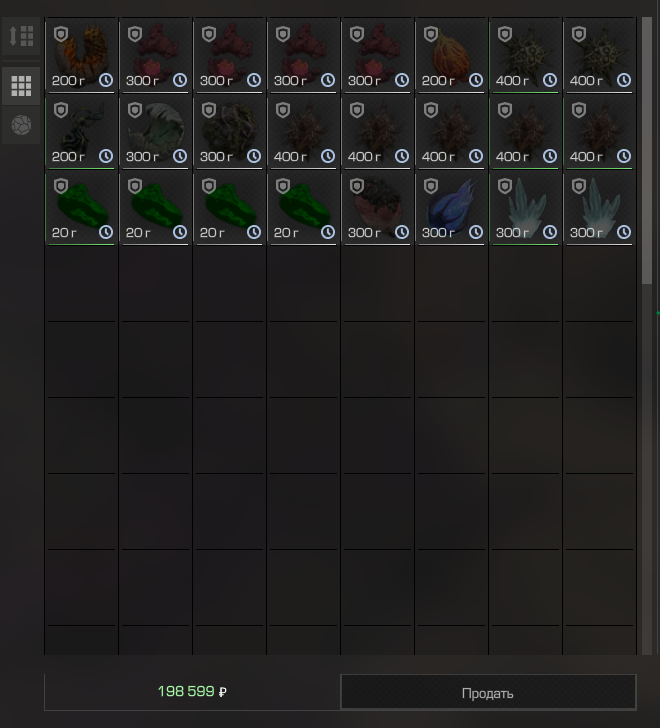The height and width of the screenshot is (728, 660).
Task: Select the artifact filter icon
Action: pyautogui.click(x=21, y=125)
